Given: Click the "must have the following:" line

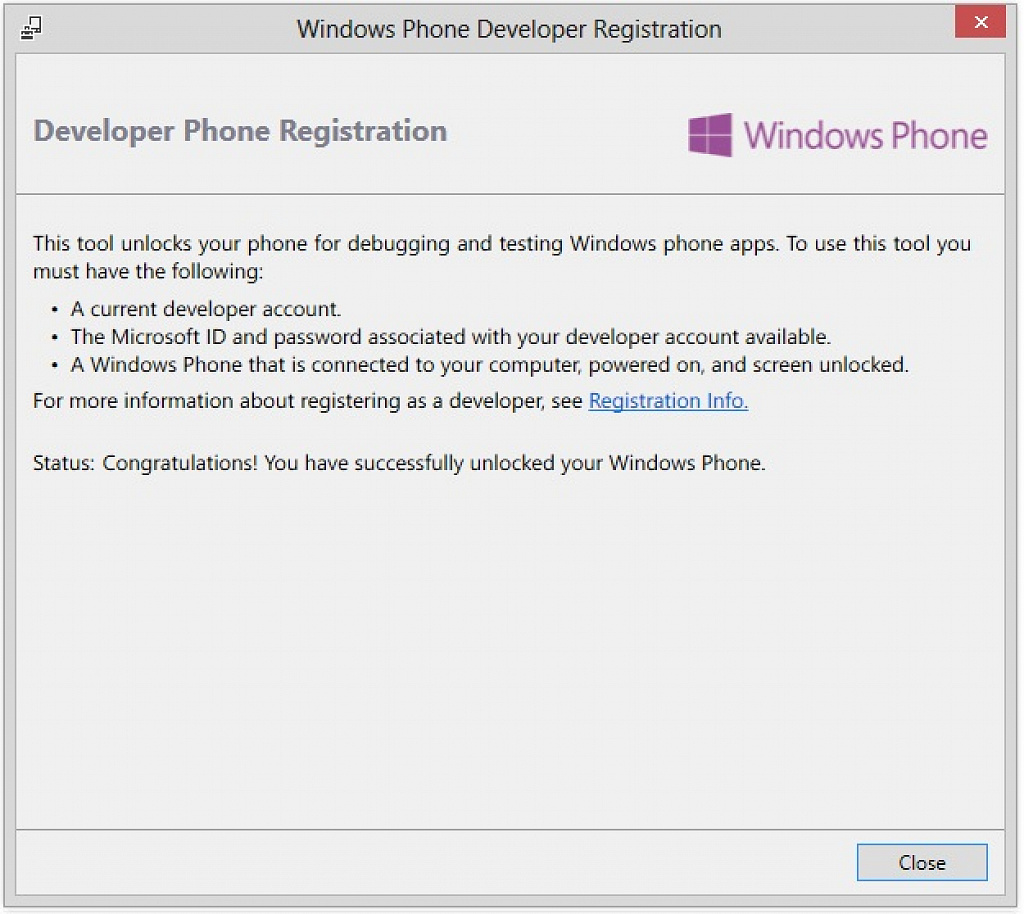Looking at the screenshot, I should [148, 271].
